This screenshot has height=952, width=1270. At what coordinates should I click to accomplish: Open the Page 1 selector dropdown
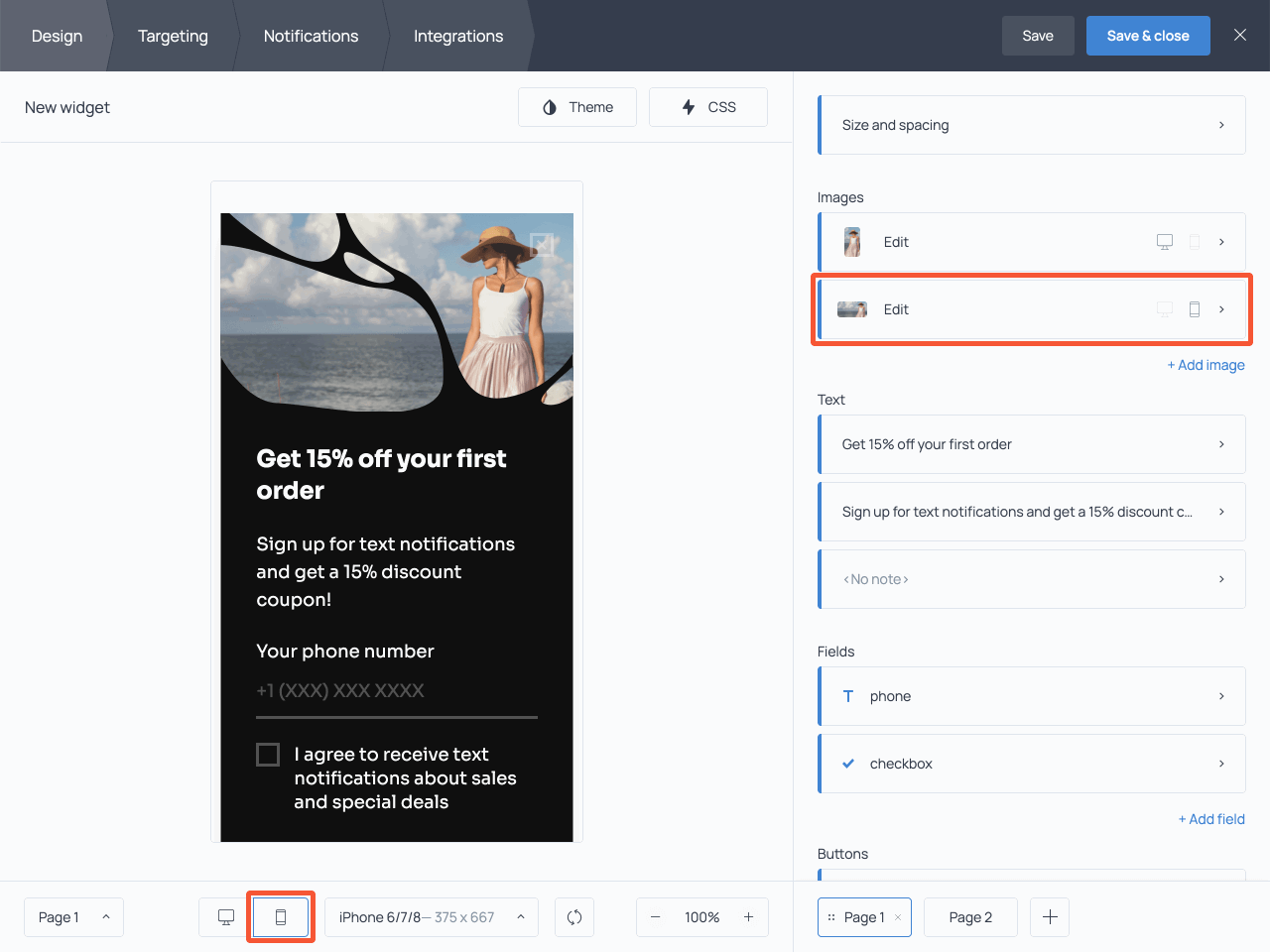coord(73,916)
